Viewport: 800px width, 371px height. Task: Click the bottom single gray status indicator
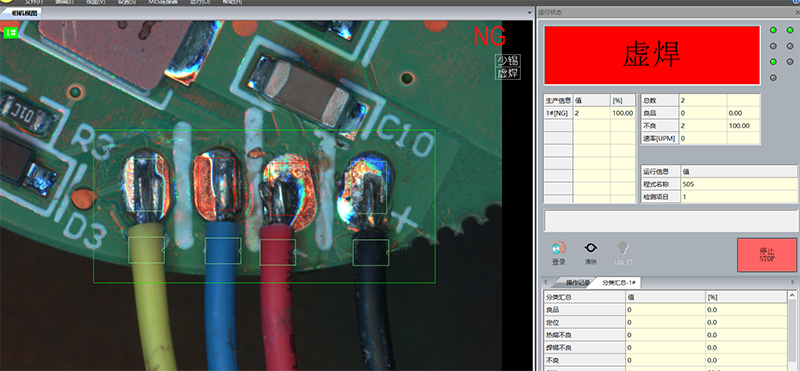[x=773, y=78]
